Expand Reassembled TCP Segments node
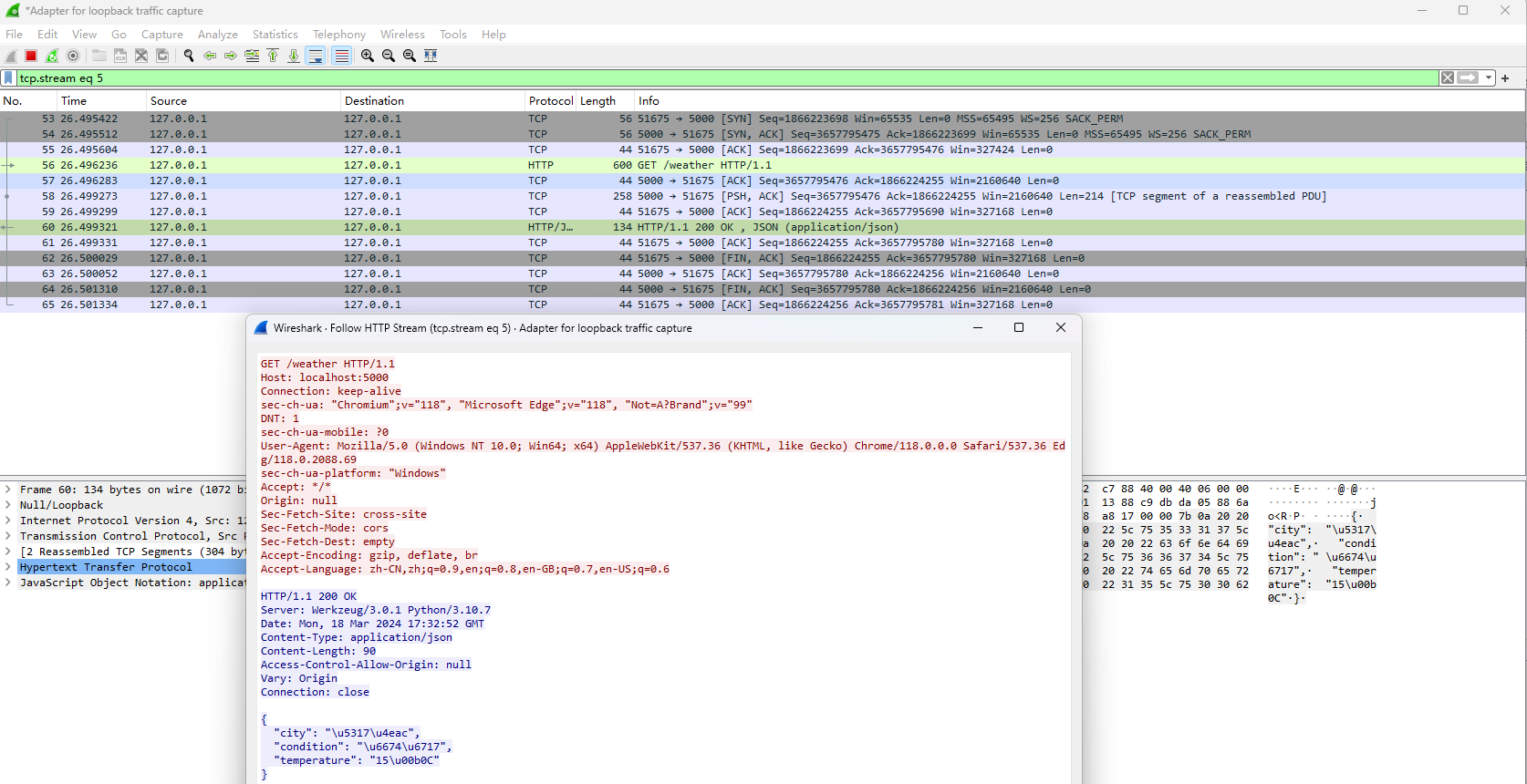The width and height of the screenshot is (1527, 784). click(8, 552)
